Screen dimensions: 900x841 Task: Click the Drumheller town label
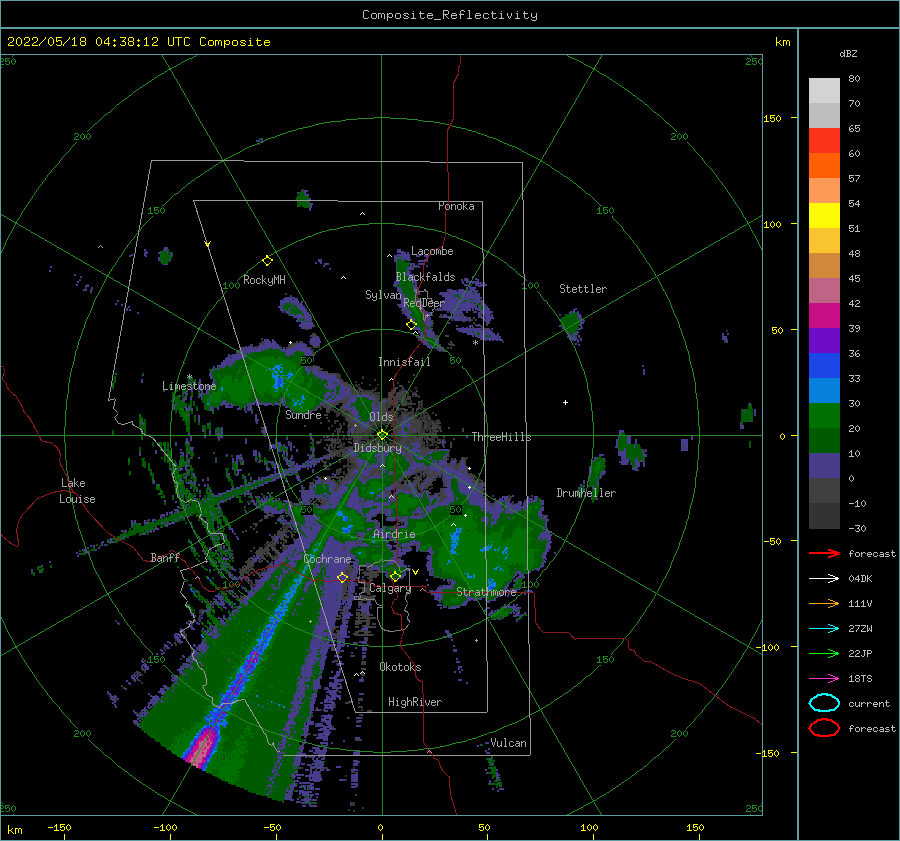[x=586, y=493]
